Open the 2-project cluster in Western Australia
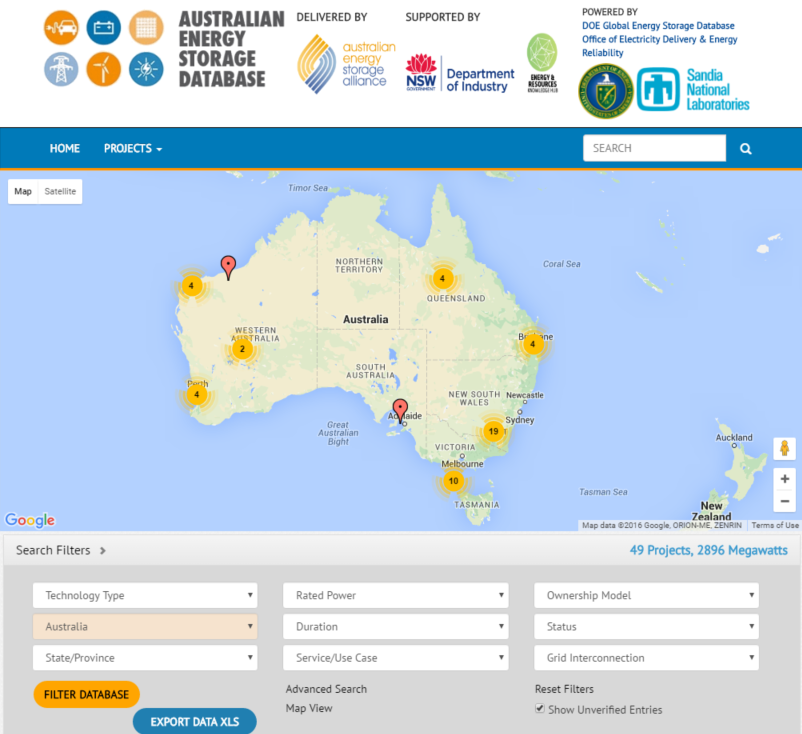The image size is (802, 734). [x=242, y=349]
